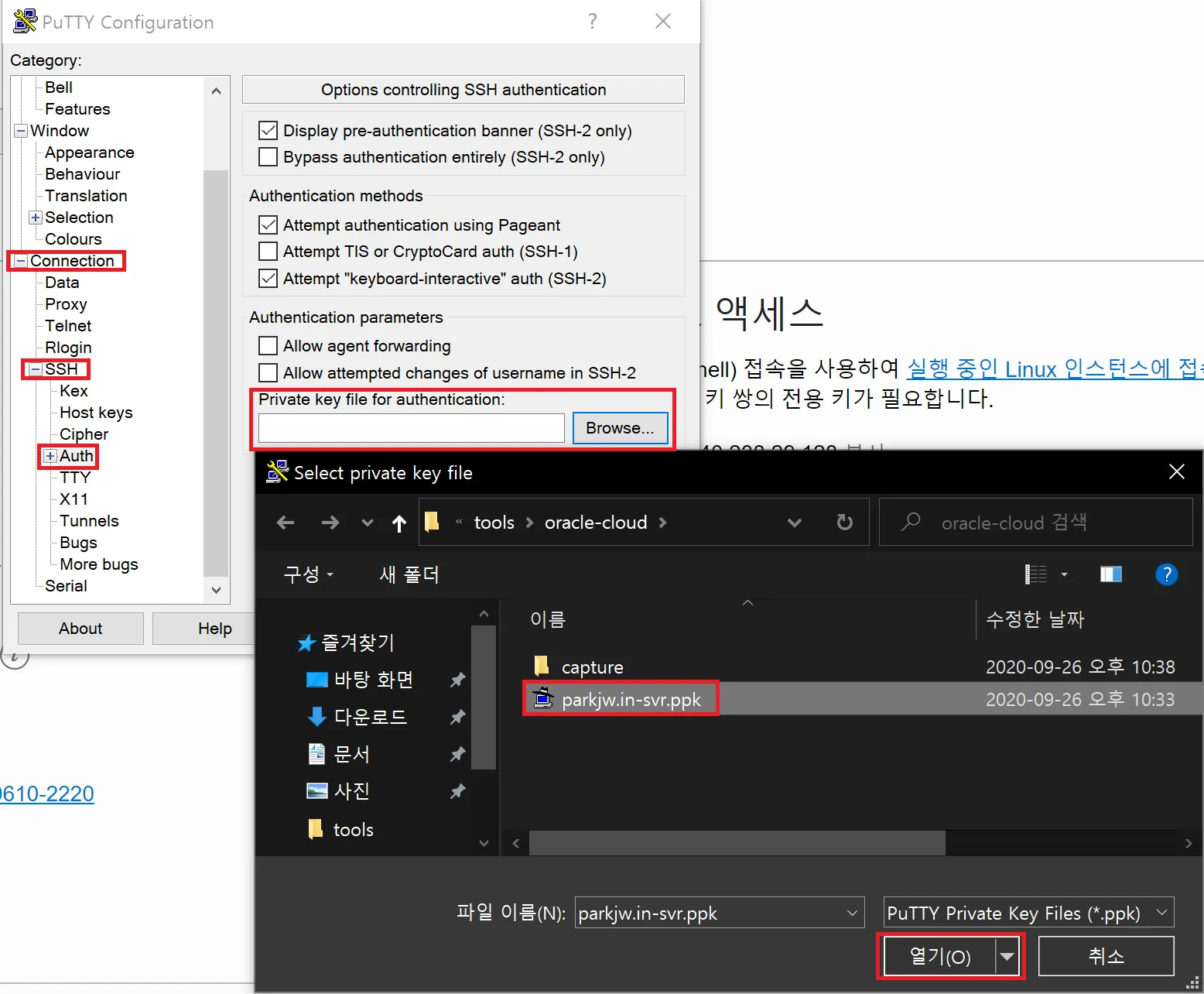Select the Colours category
Image resolution: width=1204 pixels, height=994 pixels.
pos(74,239)
